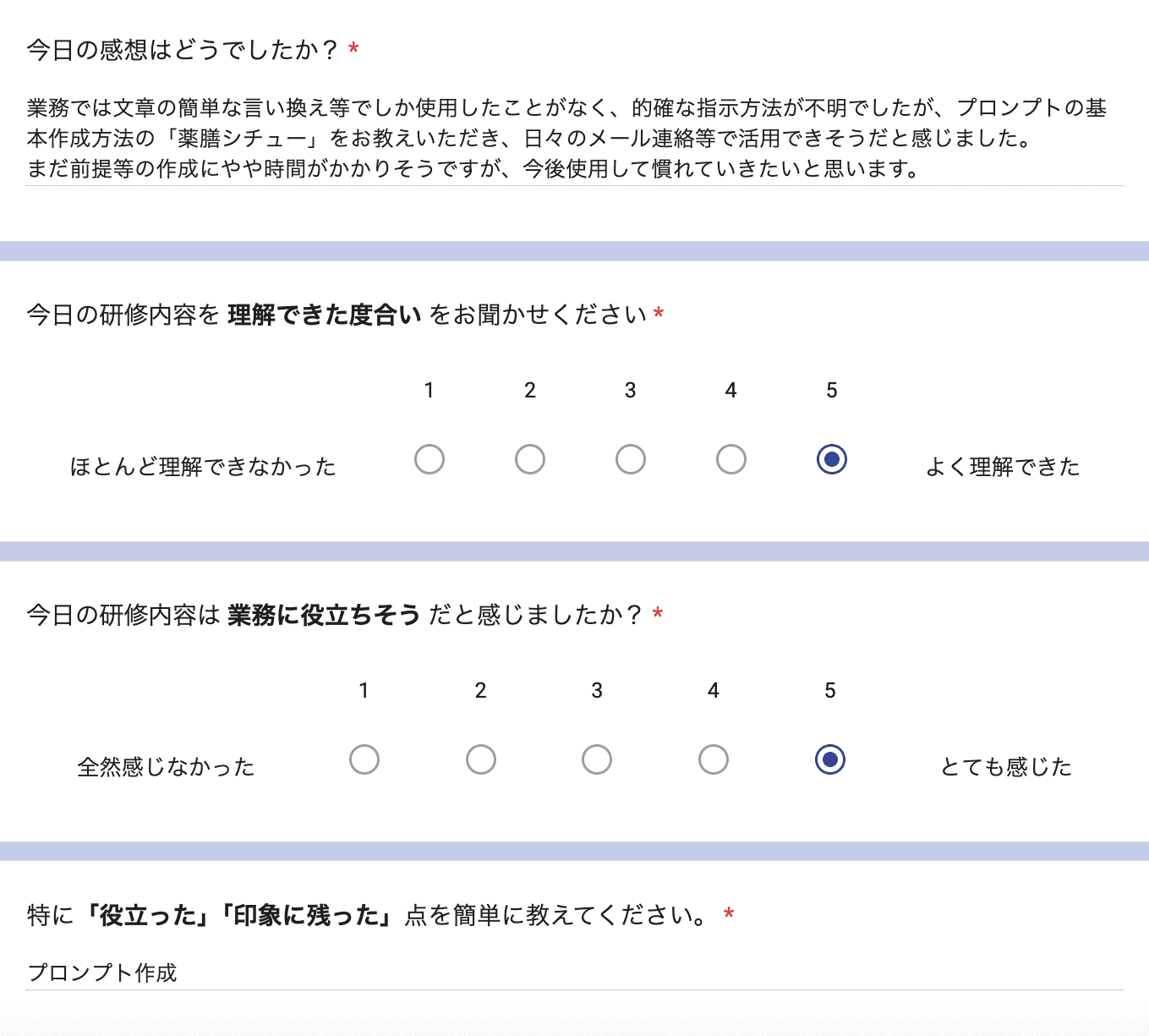Click the selected rating 5 for usefulness

click(829, 759)
